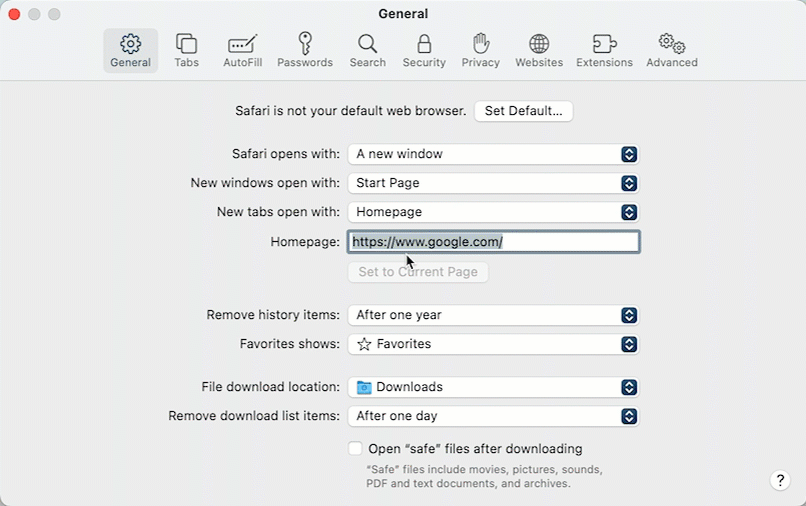806x506 pixels.
Task: Click the 'General' window title text
Action: pos(403,14)
